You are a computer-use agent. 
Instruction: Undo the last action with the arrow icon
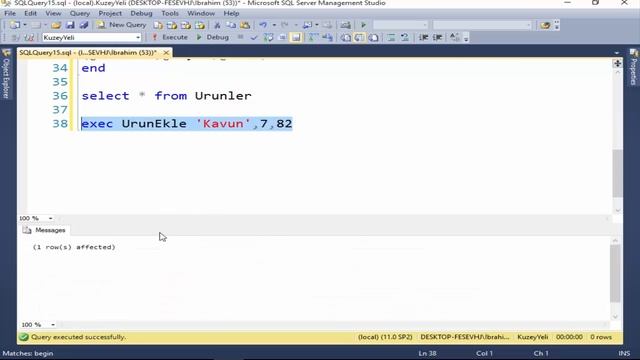coord(263,25)
